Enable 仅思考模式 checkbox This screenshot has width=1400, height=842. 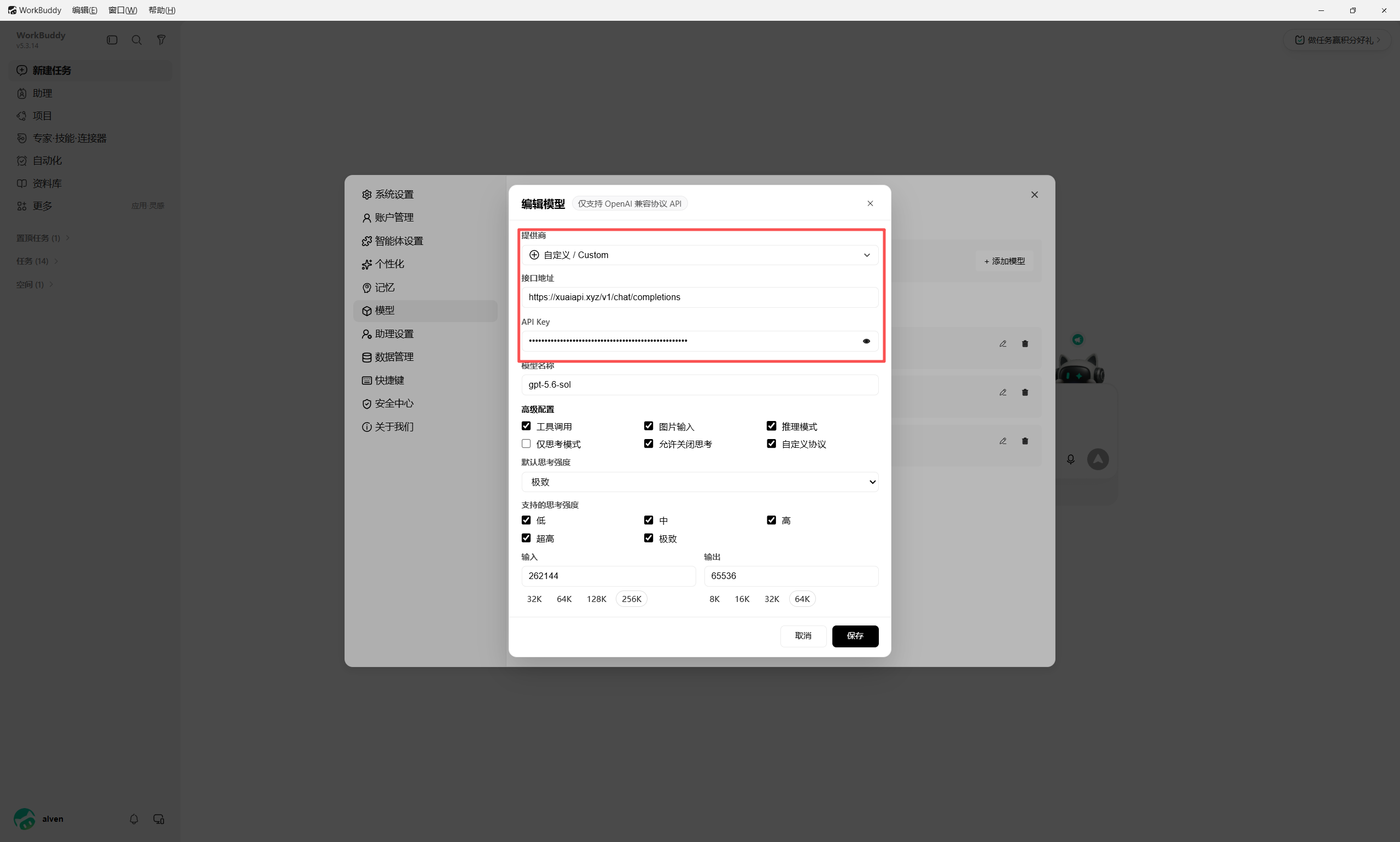coord(526,444)
